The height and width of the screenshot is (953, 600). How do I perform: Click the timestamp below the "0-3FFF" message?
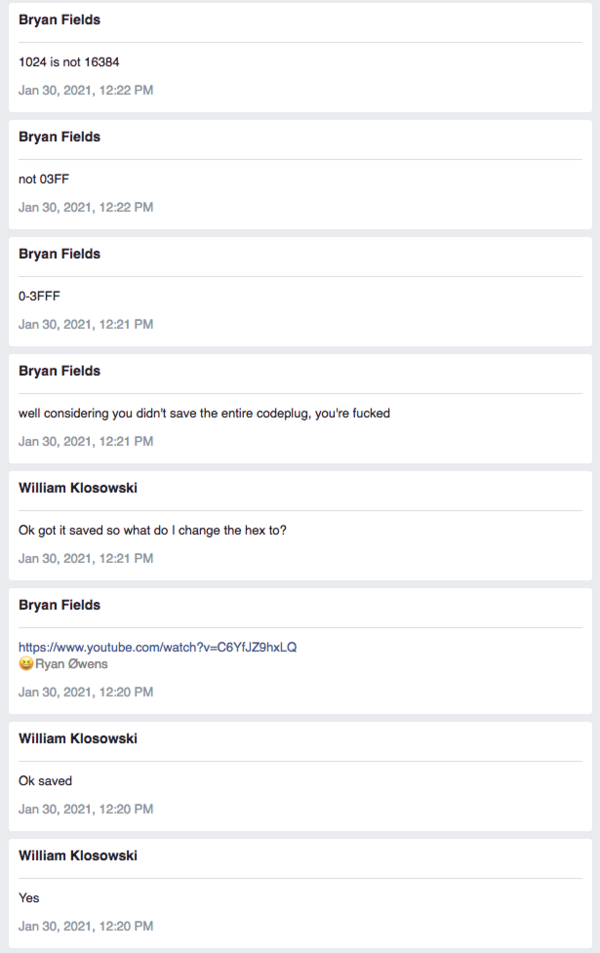tap(85, 324)
